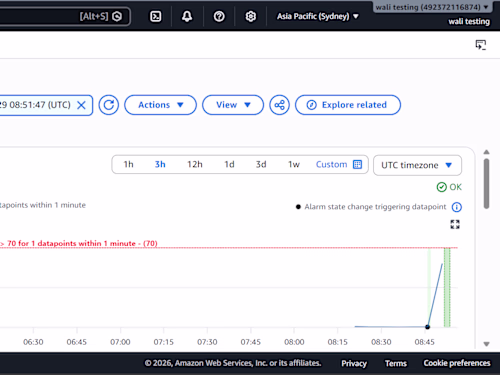Select the 12h time range
The width and height of the screenshot is (500, 375).
point(195,164)
